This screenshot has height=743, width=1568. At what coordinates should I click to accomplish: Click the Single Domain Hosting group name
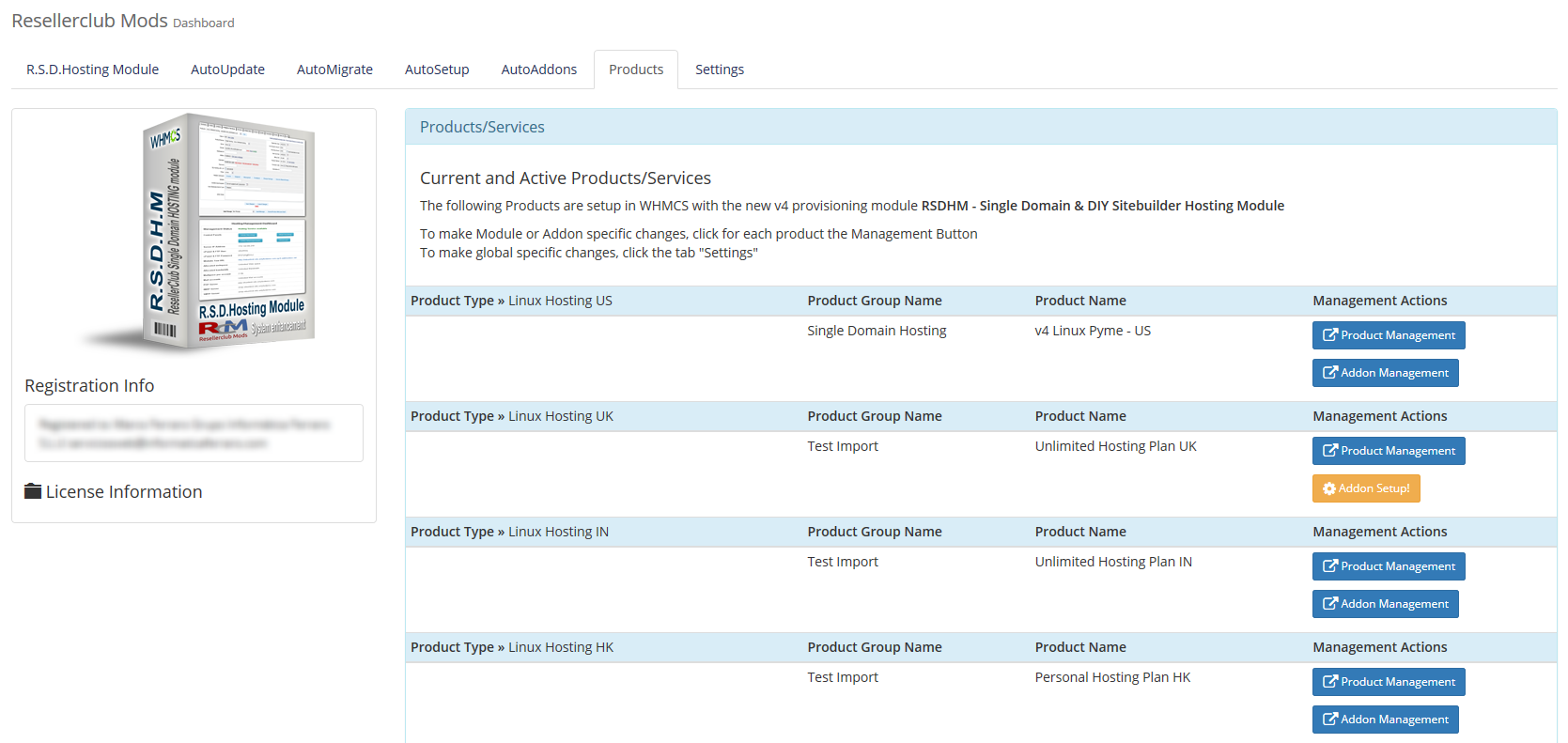pos(877,331)
